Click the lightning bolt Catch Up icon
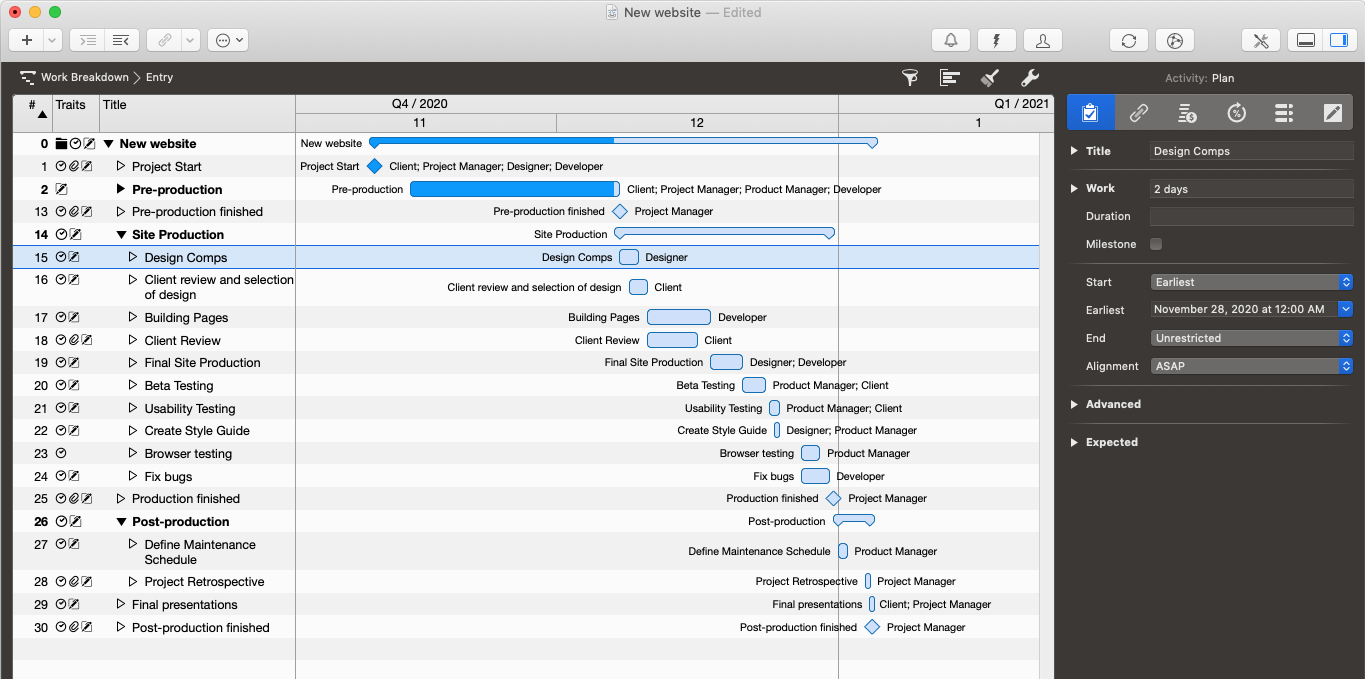Screen dimensions: 1365x679 (x=996, y=40)
